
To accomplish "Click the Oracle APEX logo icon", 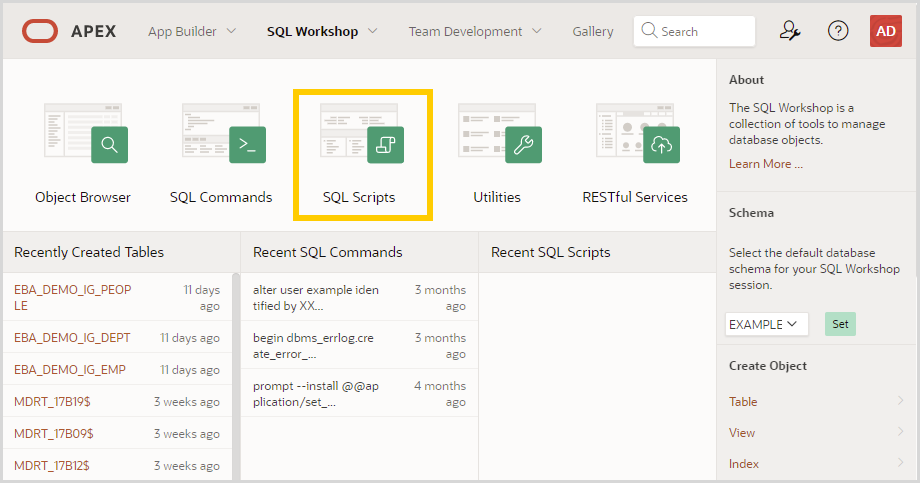I will [40, 31].
